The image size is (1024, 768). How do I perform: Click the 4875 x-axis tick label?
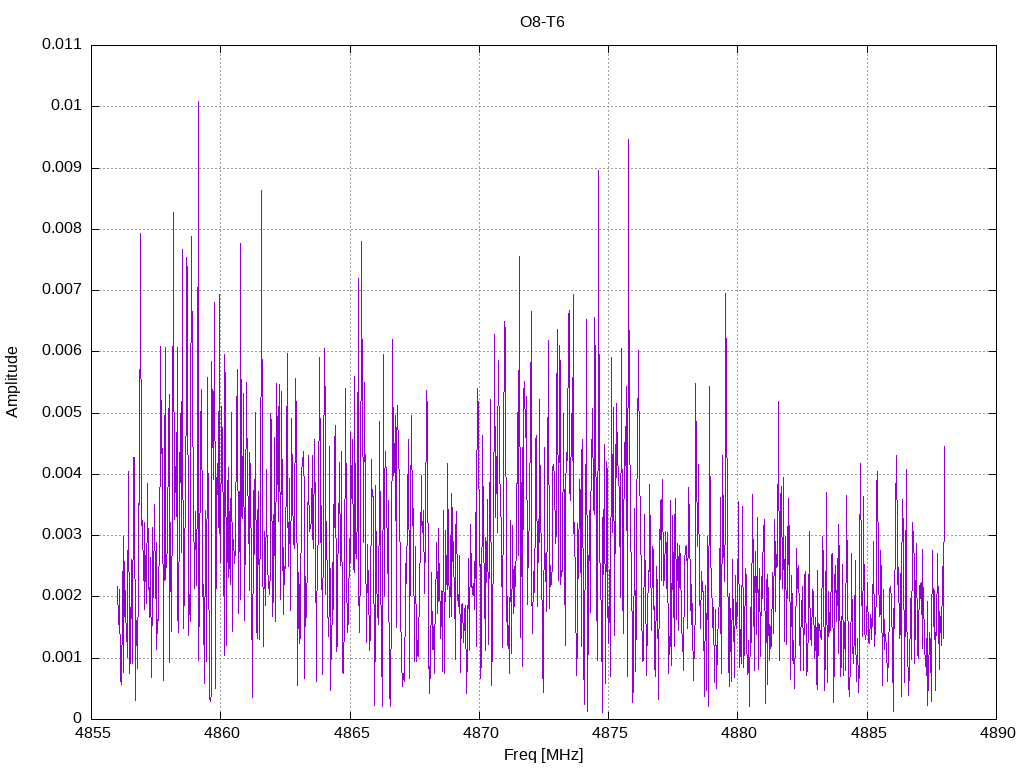[610, 733]
